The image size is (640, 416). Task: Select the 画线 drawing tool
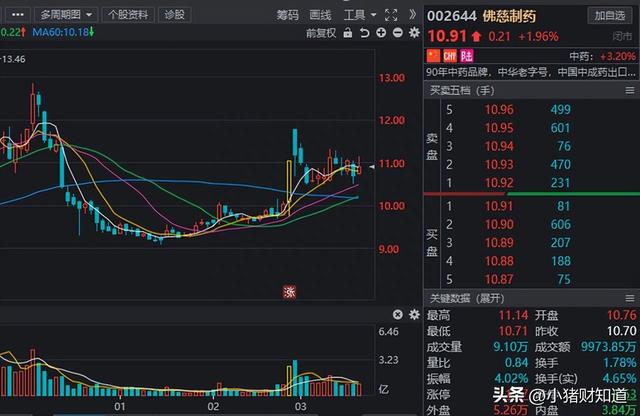pyautogui.click(x=320, y=16)
